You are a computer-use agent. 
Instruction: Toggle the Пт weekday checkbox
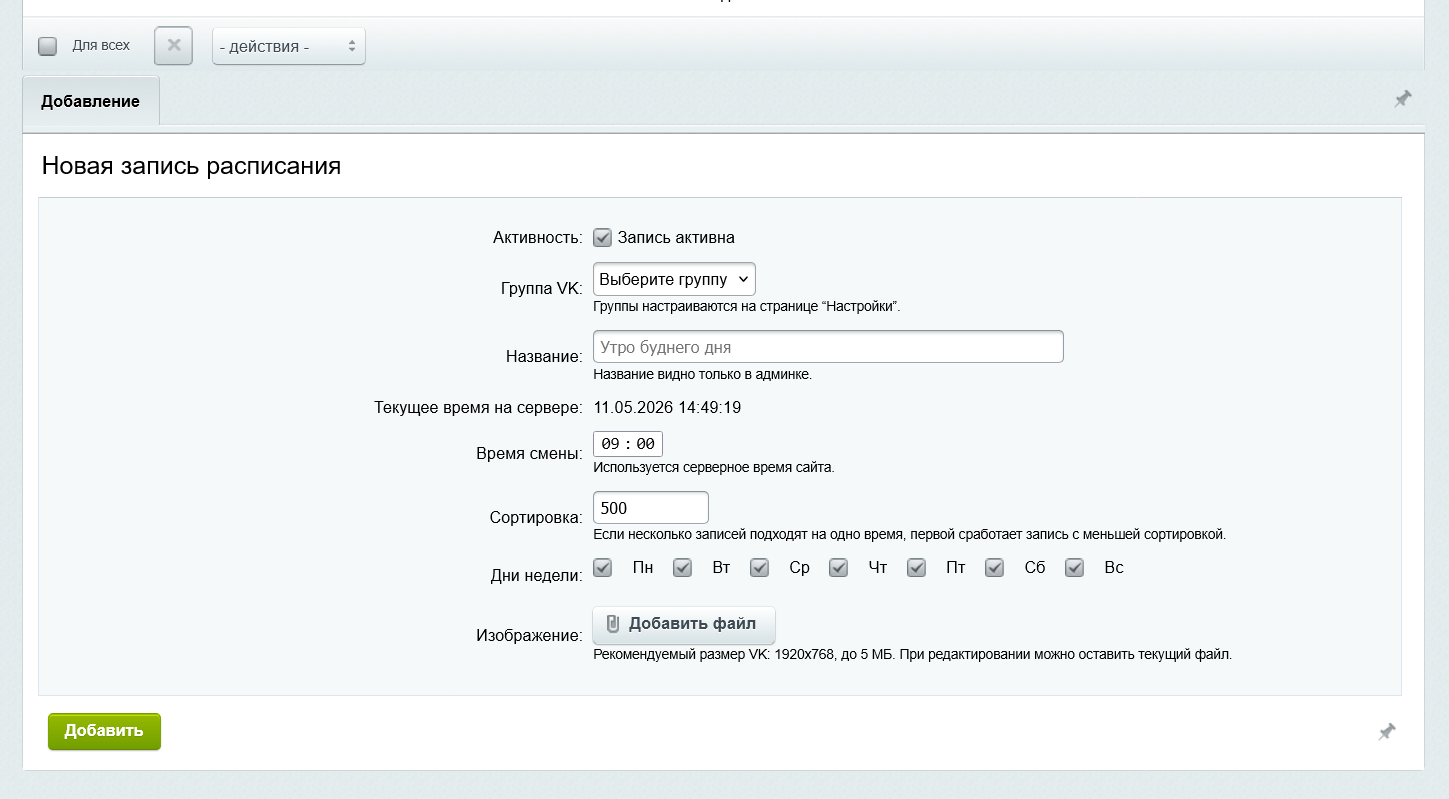coord(916,568)
